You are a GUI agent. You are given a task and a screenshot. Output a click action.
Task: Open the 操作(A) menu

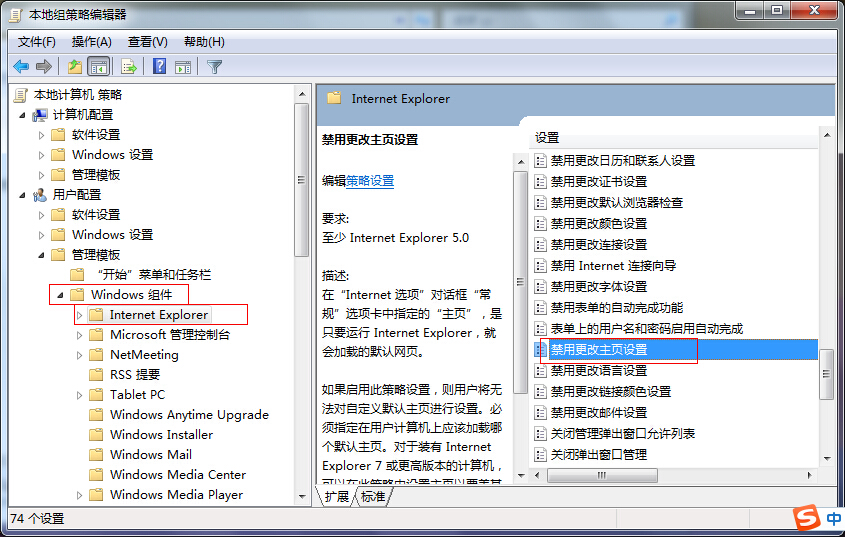91,41
